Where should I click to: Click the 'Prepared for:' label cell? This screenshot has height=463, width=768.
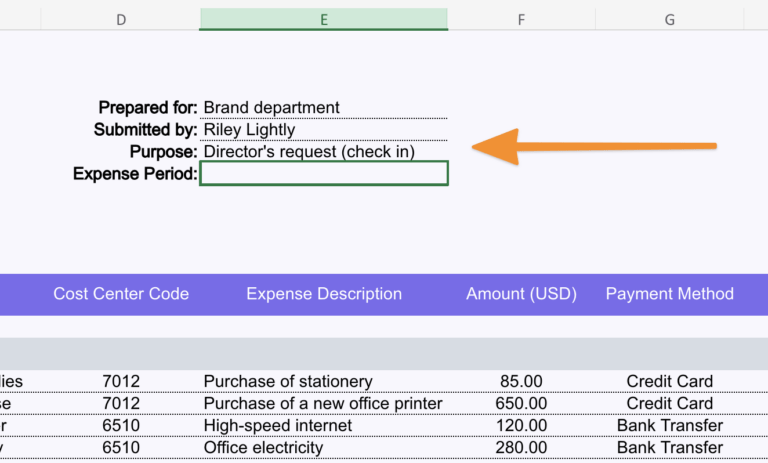pyautogui.click(x=148, y=107)
